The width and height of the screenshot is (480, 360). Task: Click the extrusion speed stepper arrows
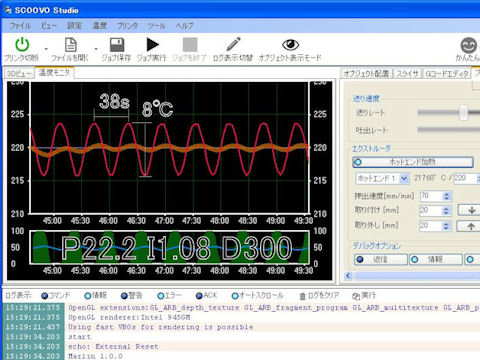447,196
